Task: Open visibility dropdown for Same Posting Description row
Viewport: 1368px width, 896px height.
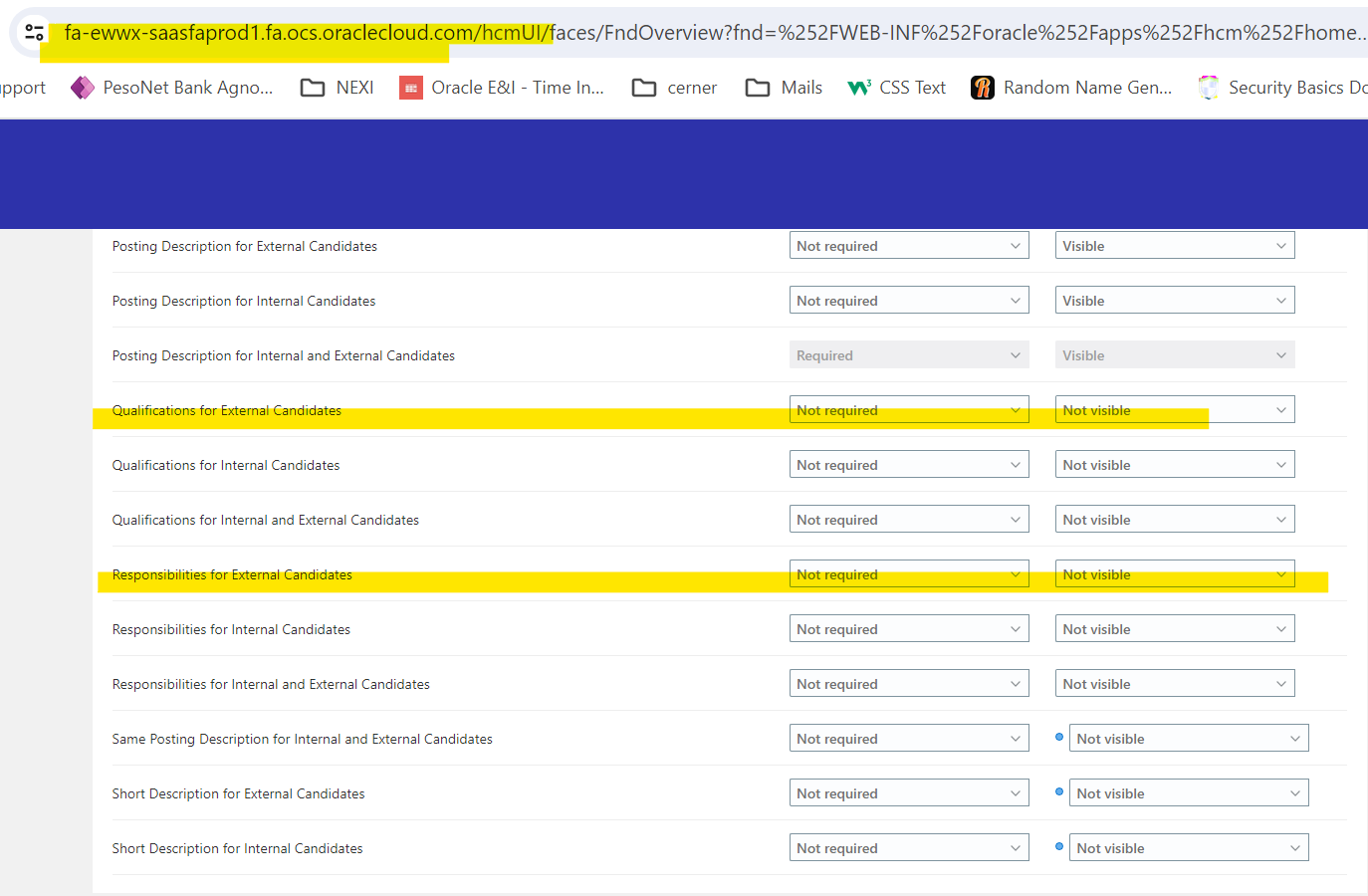Action: [1189, 739]
